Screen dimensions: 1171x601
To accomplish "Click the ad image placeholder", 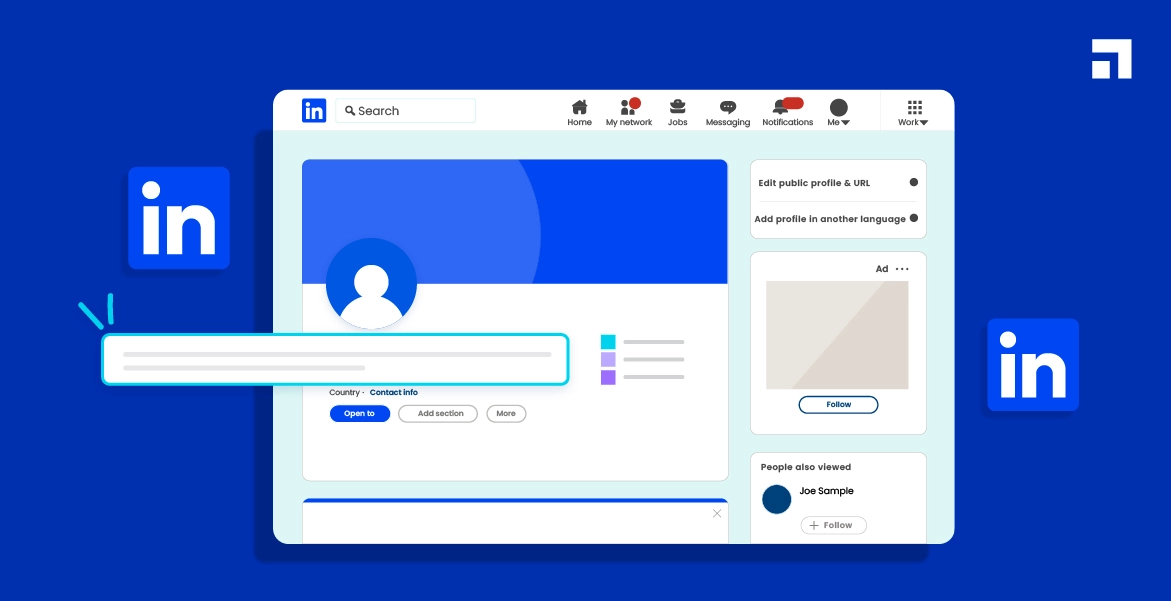I will click(837, 335).
